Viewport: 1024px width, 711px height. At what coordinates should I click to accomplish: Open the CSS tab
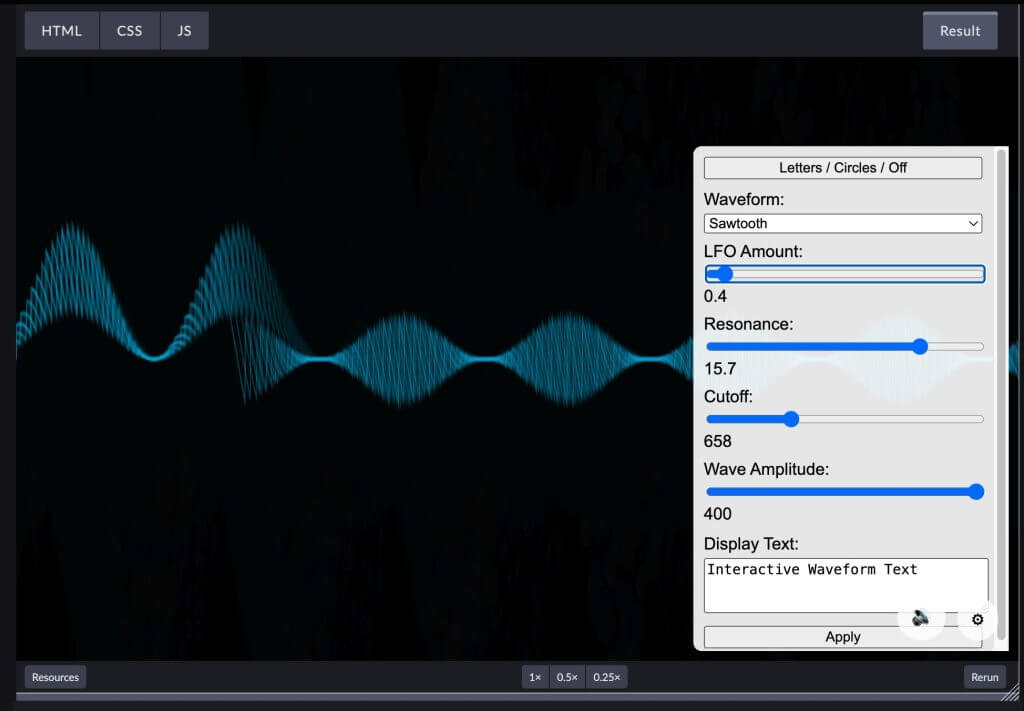[130, 31]
